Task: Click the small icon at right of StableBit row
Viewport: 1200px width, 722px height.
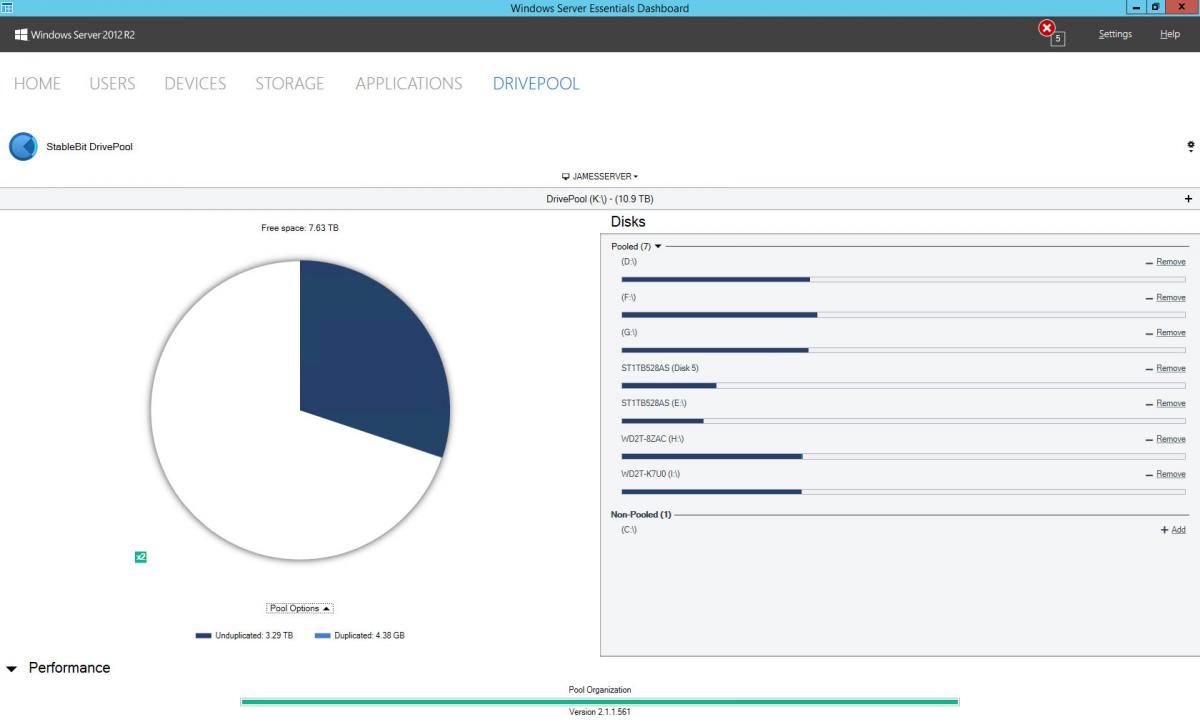Action: coord(1191,147)
